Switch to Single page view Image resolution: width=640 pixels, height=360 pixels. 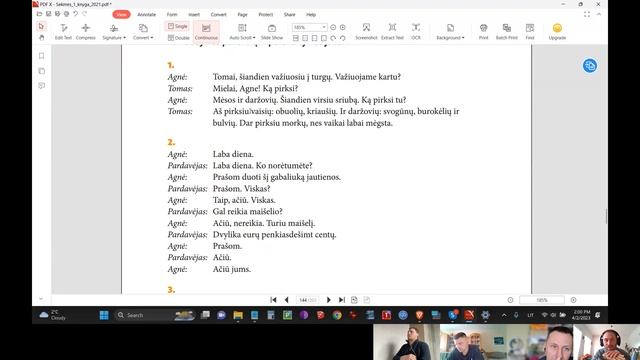(178, 26)
